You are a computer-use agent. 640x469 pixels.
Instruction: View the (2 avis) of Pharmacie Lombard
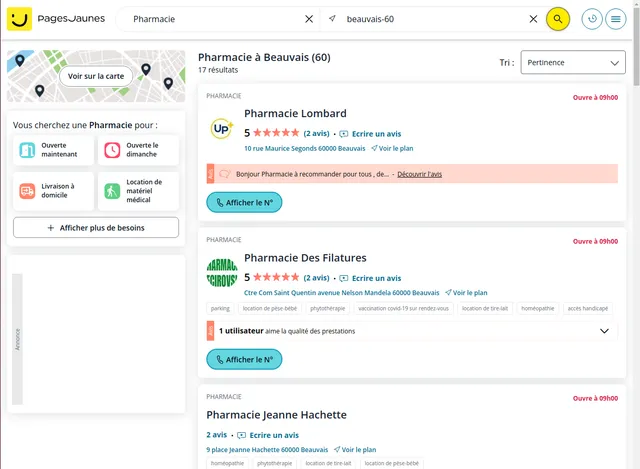316,133
